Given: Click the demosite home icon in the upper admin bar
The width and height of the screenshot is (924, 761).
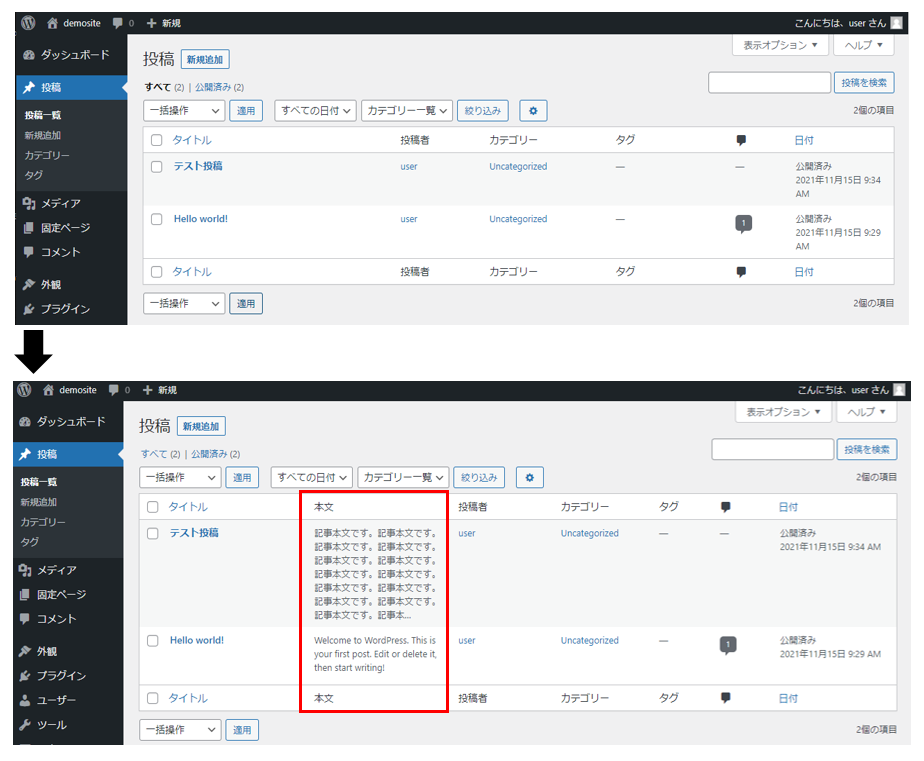Looking at the screenshot, I should [49, 22].
